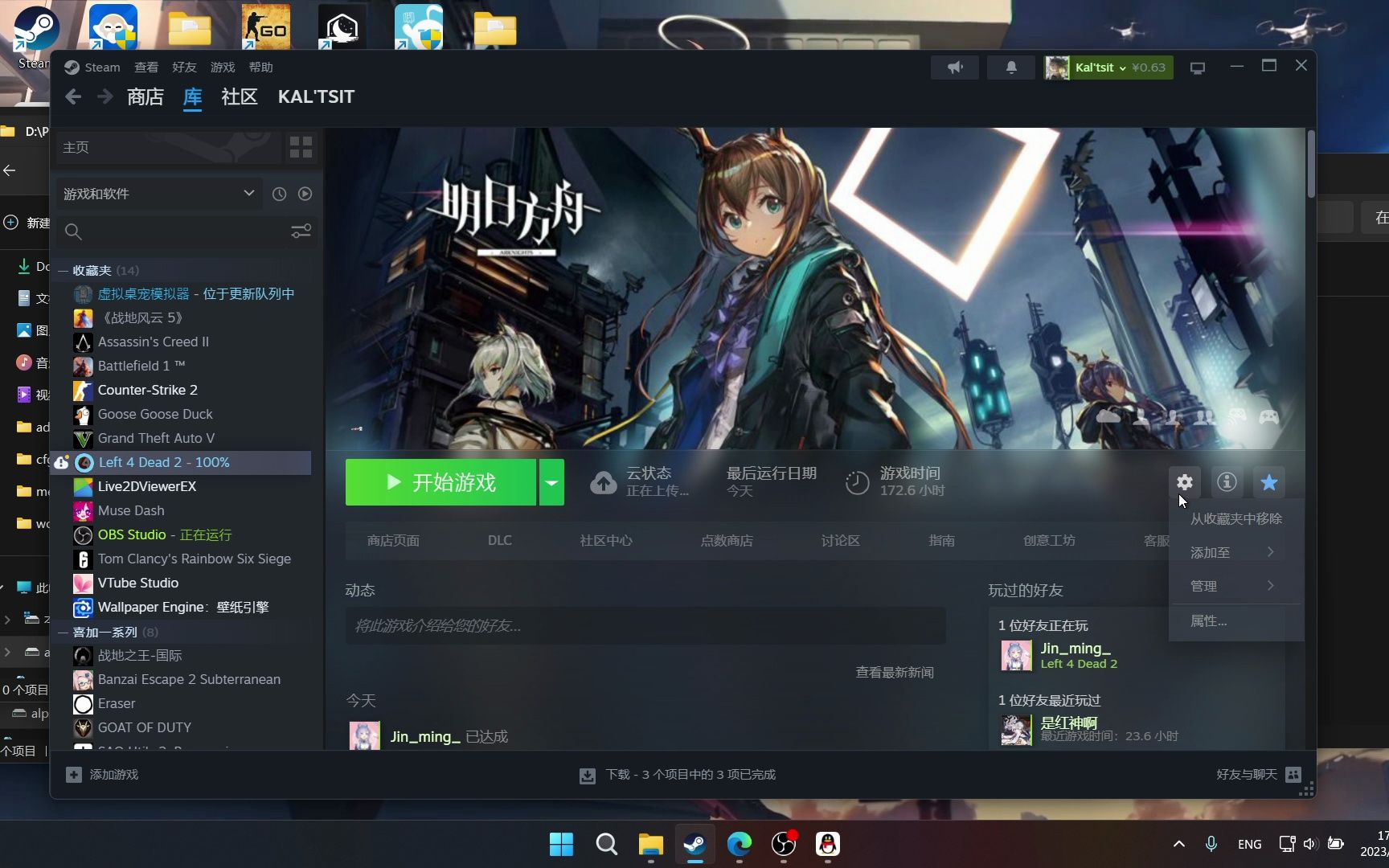Switch to the 社区 tab
Screen dimensions: 1389x868
pos(240,97)
